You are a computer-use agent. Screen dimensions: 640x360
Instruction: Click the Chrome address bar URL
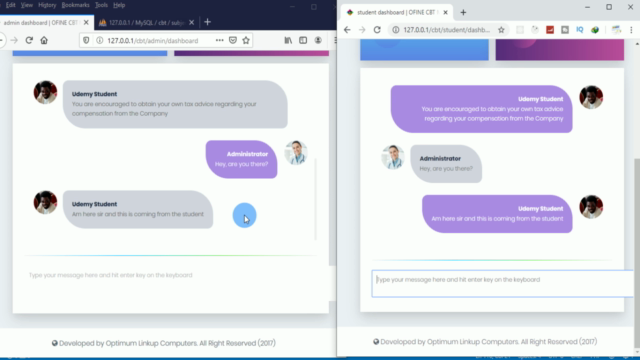447,30
